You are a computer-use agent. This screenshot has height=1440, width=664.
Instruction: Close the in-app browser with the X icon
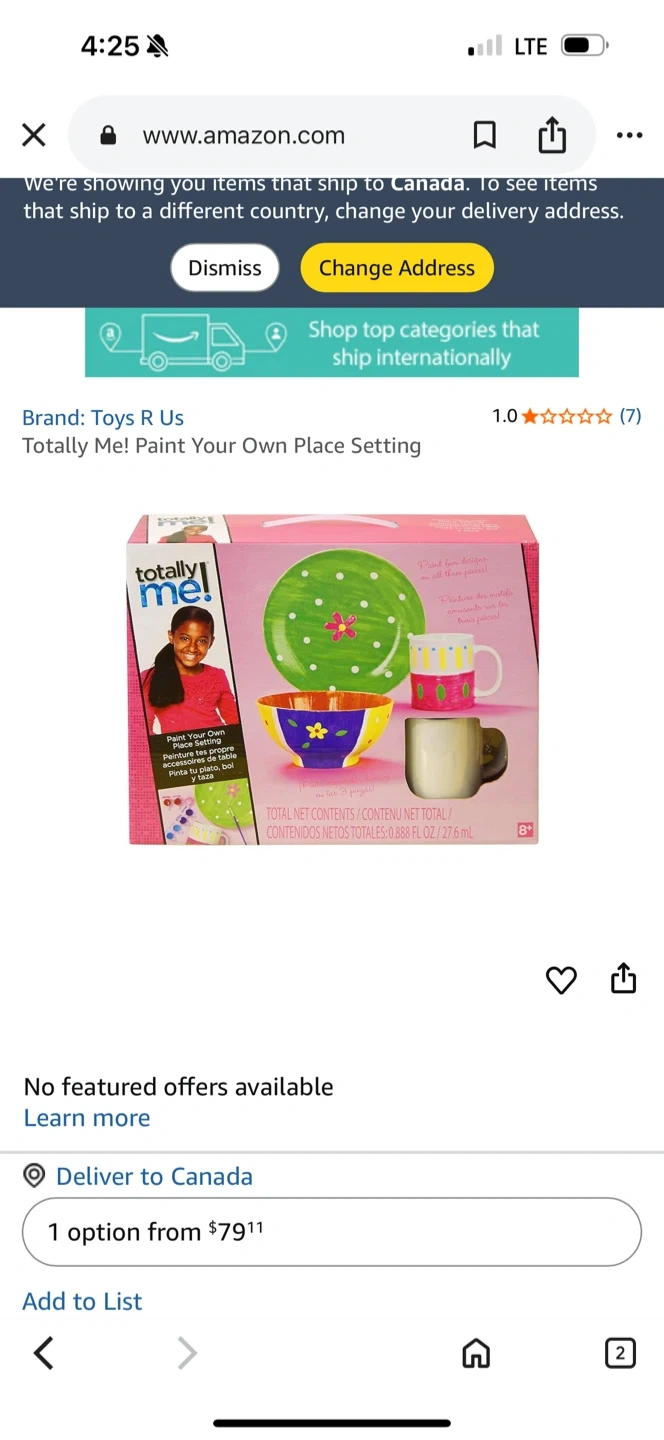(34, 135)
